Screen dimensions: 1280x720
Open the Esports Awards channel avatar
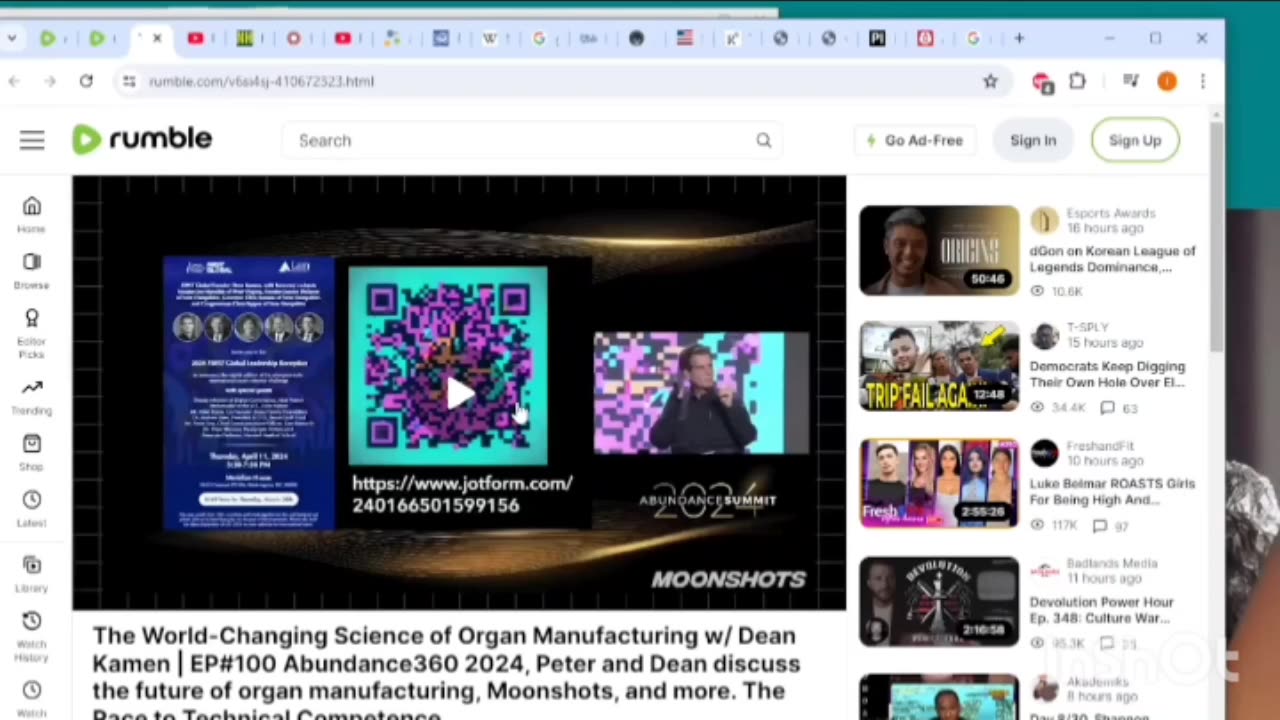pos(1044,220)
